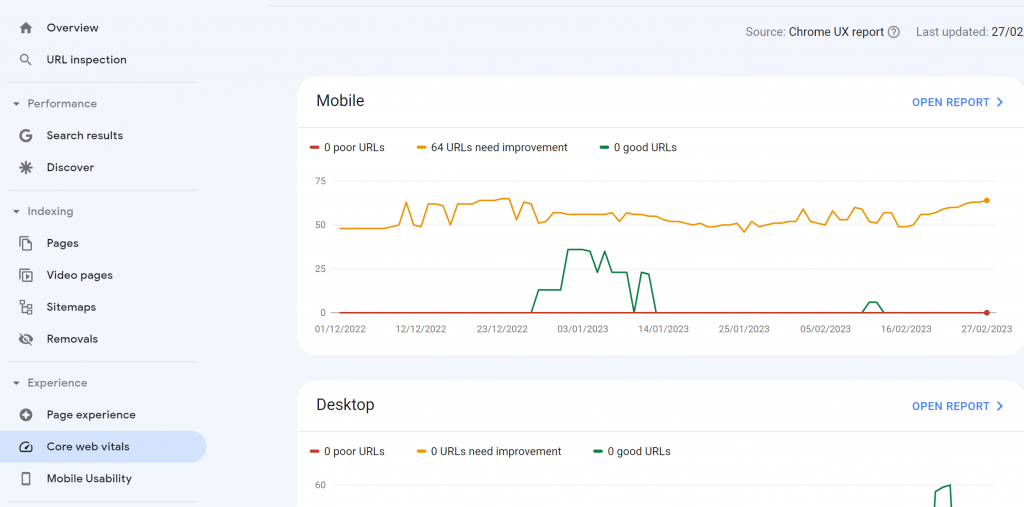Click the Sitemaps tree icon

(x=25, y=307)
